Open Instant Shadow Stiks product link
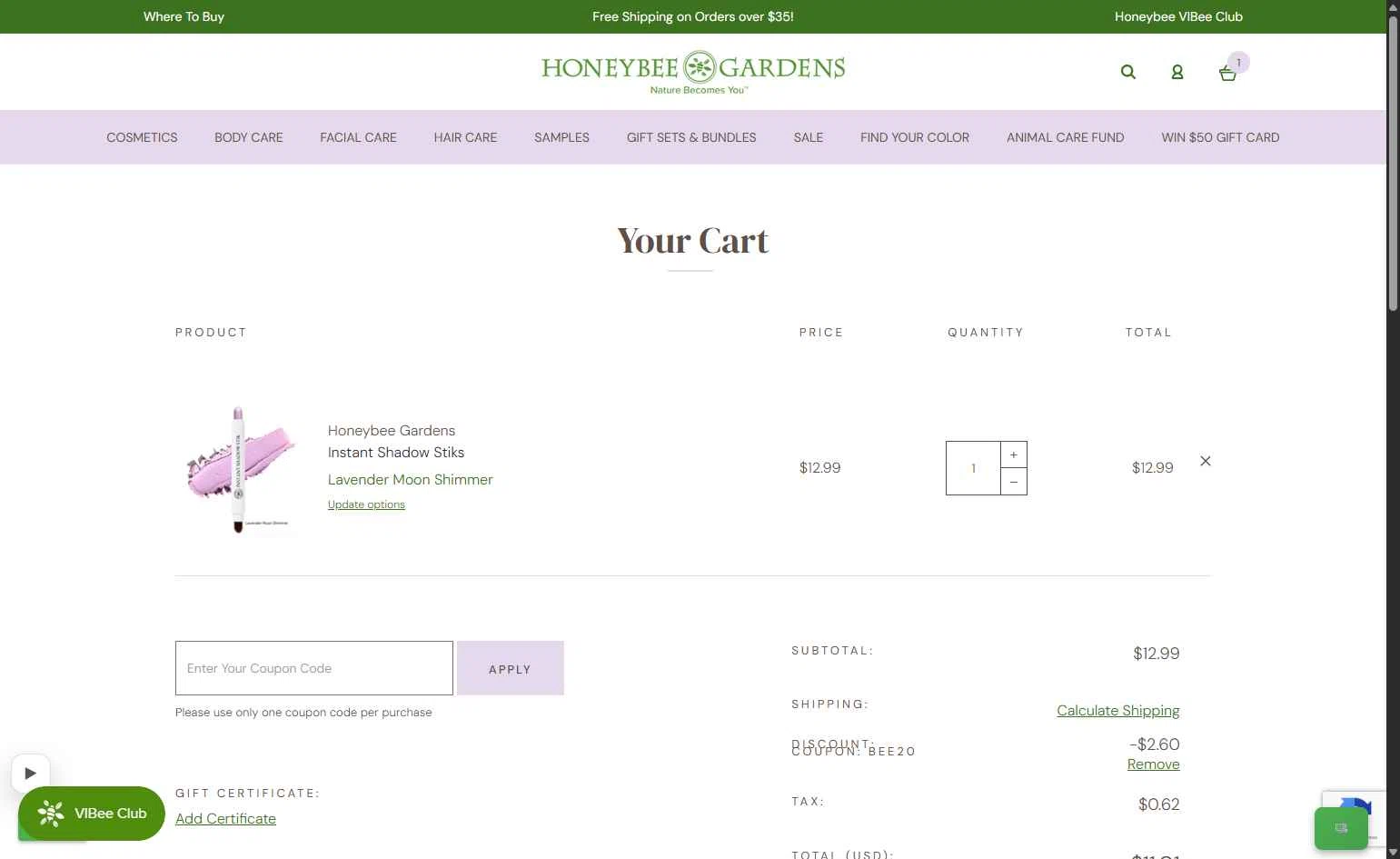The width and height of the screenshot is (1400, 859). point(396,452)
